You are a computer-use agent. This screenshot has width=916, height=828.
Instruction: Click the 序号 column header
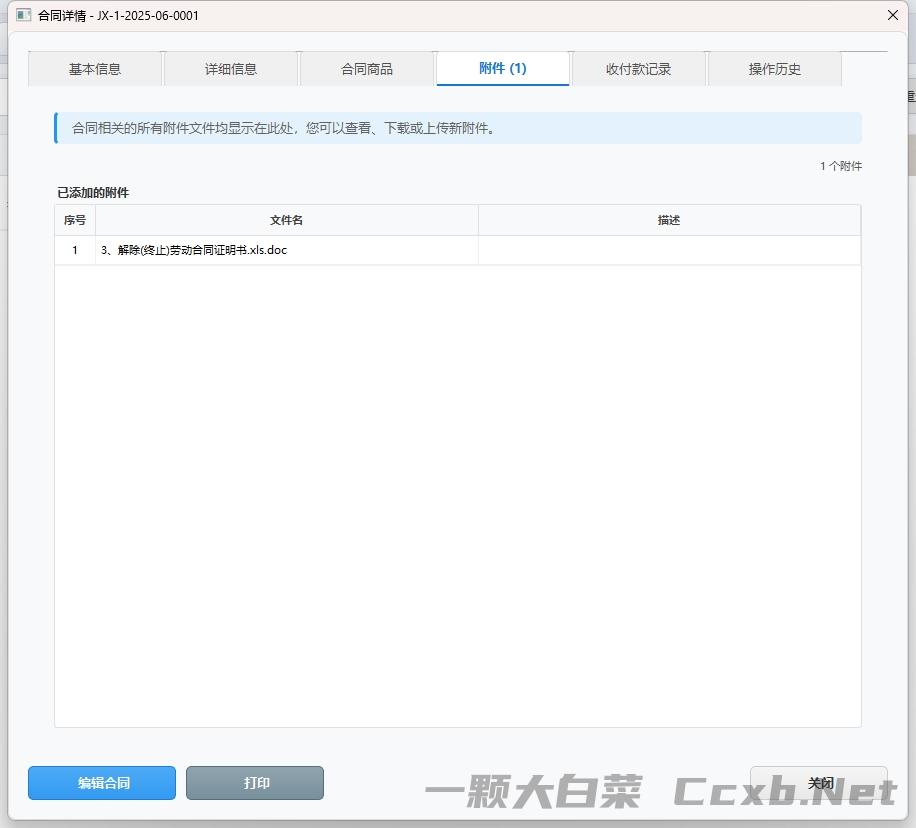pos(75,220)
